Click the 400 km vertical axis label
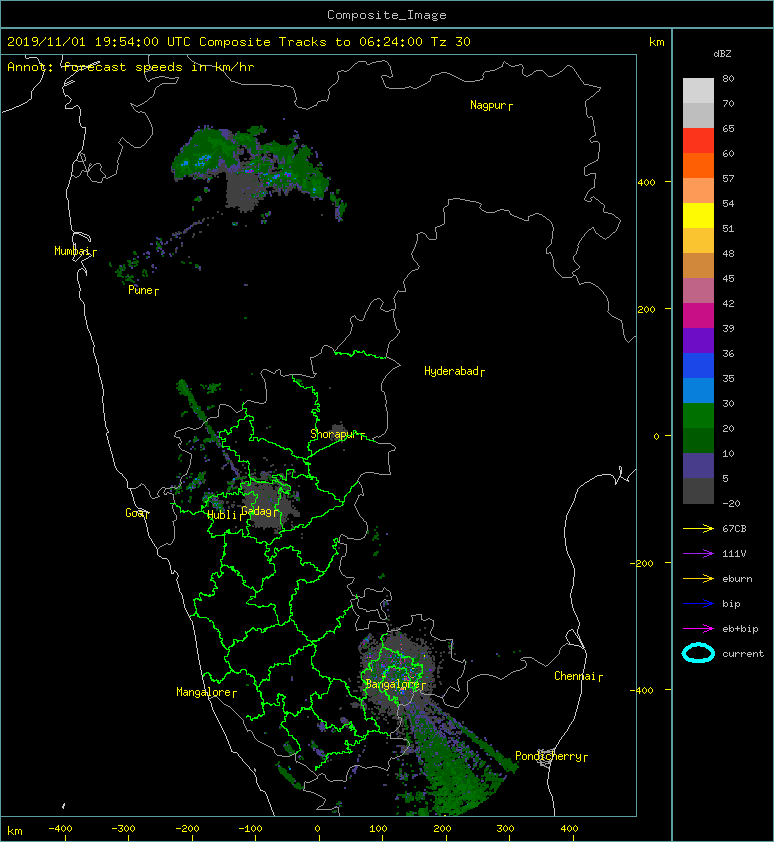Image resolution: width=774 pixels, height=842 pixels. tap(646, 183)
